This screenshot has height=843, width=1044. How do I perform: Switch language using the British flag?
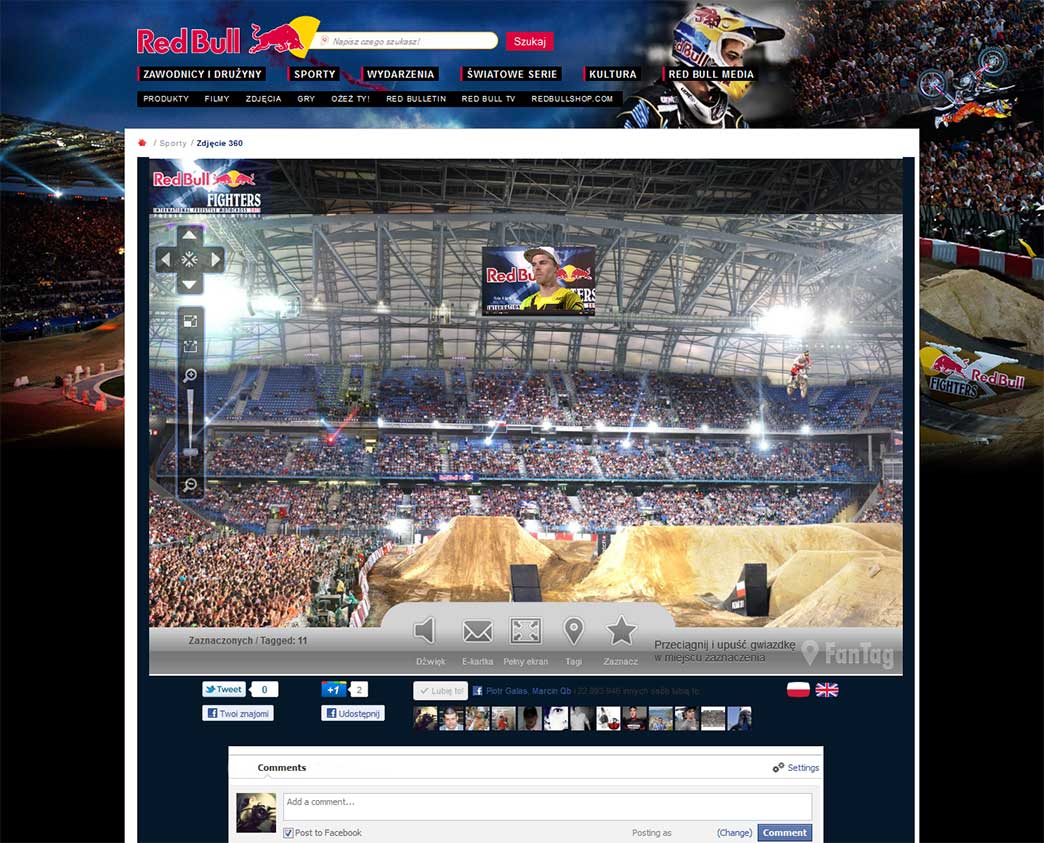[x=827, y=690]
